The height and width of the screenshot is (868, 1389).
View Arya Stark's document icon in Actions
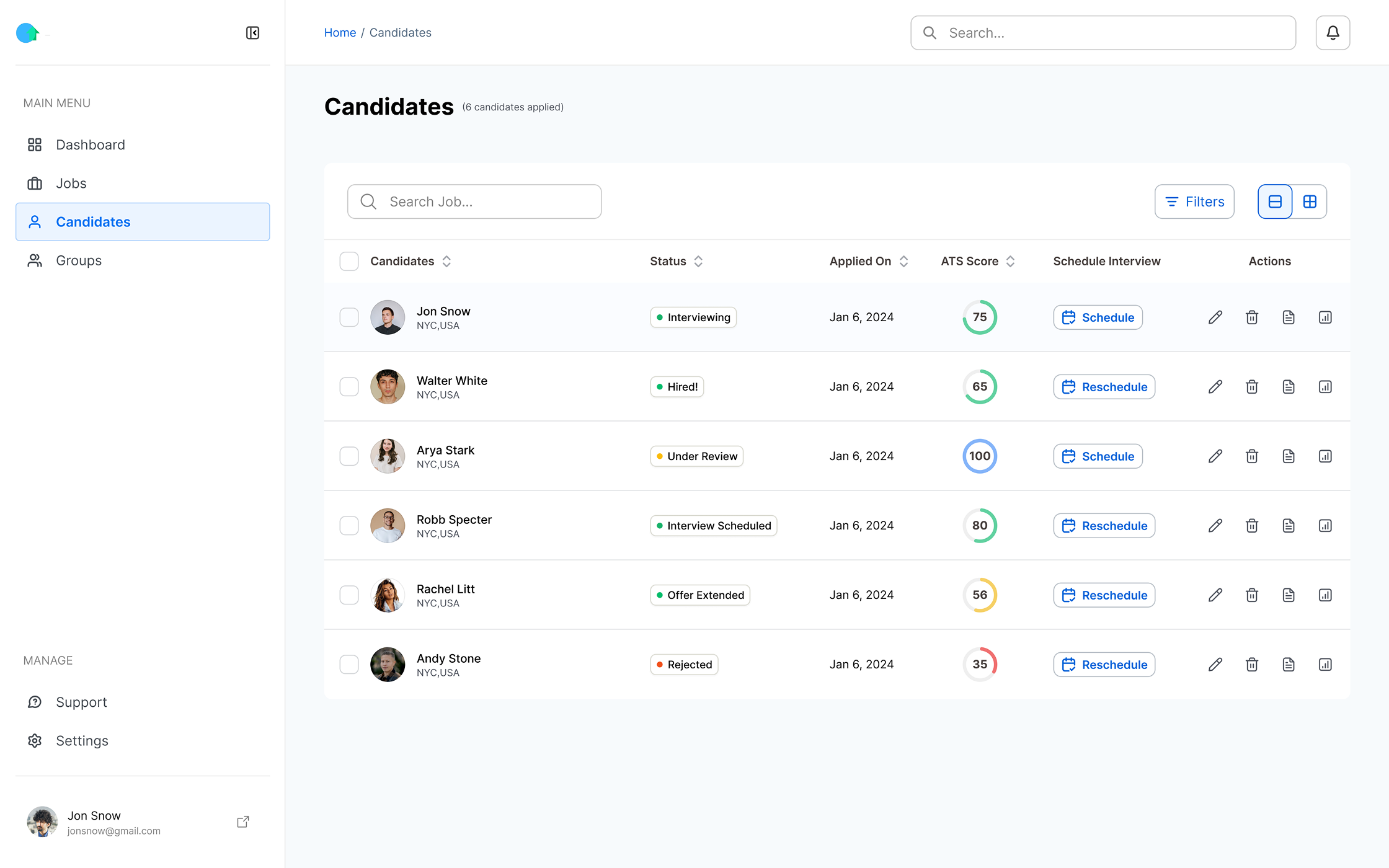(1288, 456)
